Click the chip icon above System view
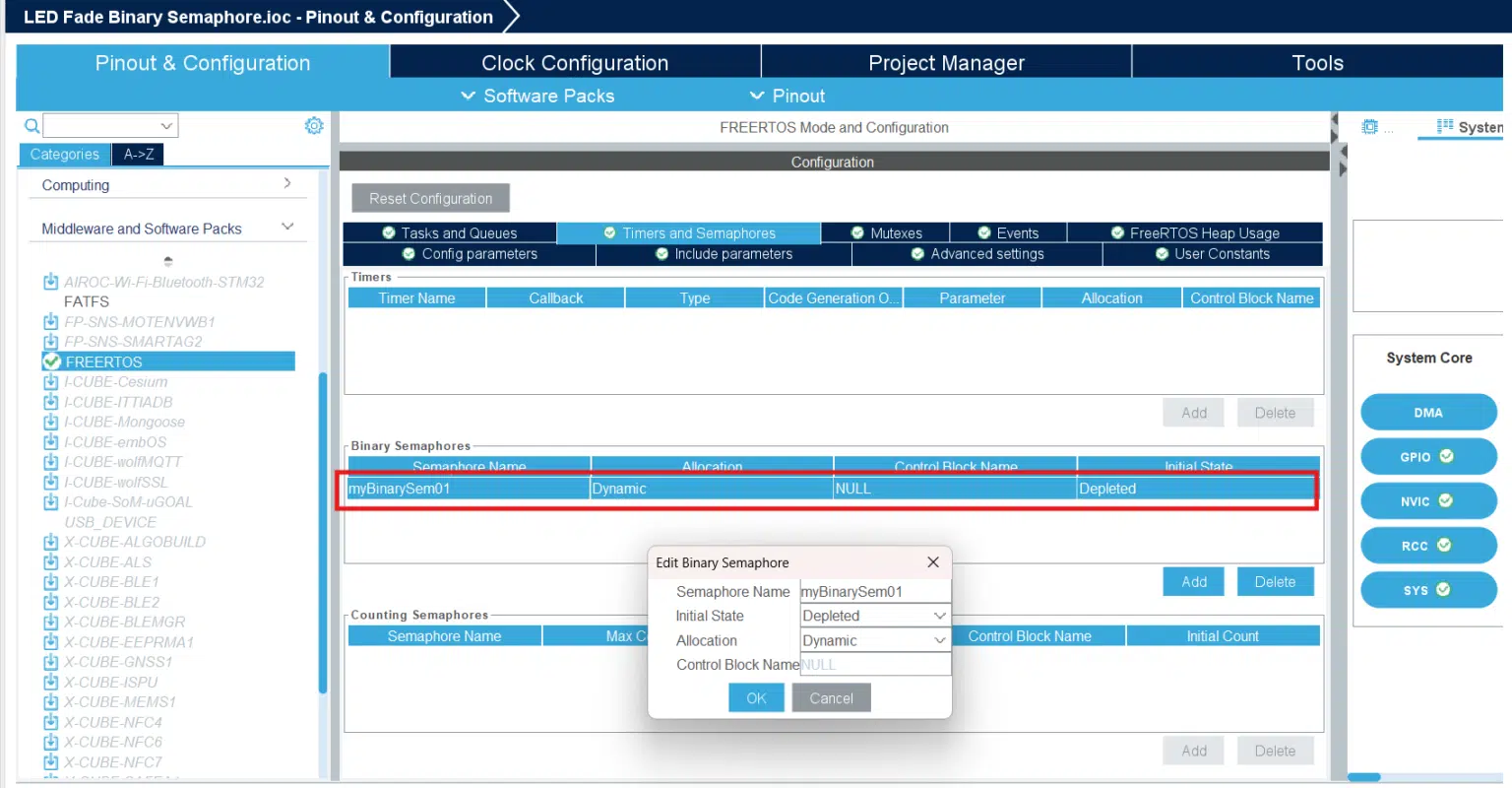The image size is (1512, 788). tap(1369, 127)
